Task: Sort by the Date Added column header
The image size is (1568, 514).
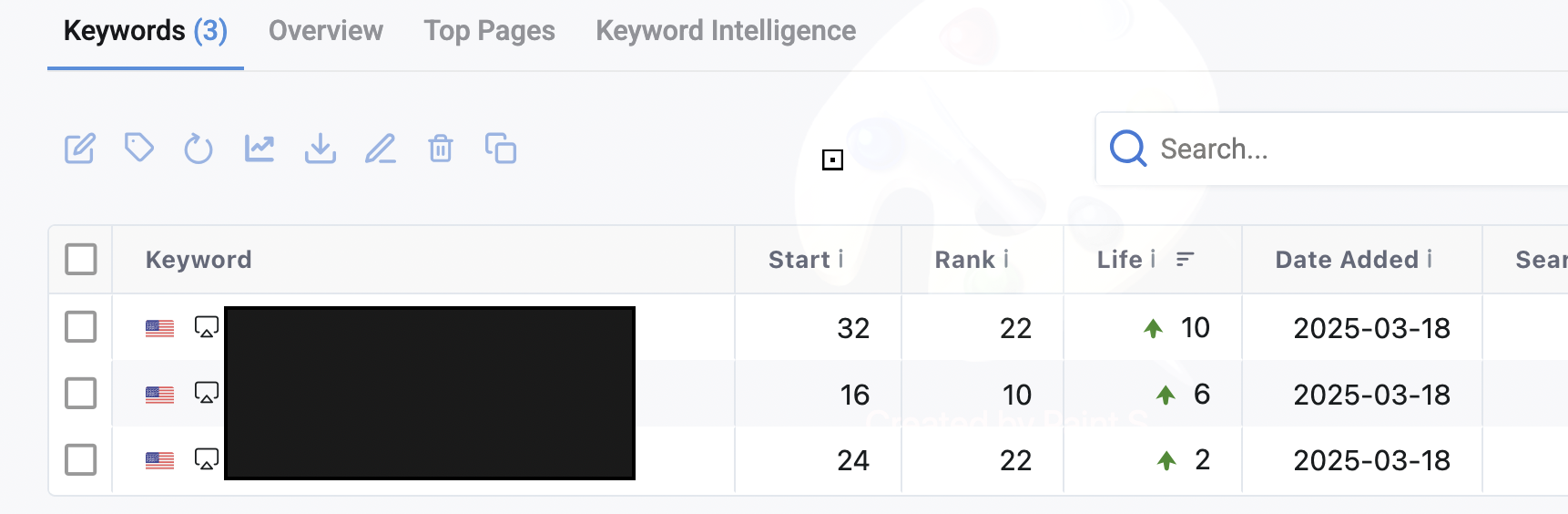Action: pyautogui.click(x=1347, y=260)
